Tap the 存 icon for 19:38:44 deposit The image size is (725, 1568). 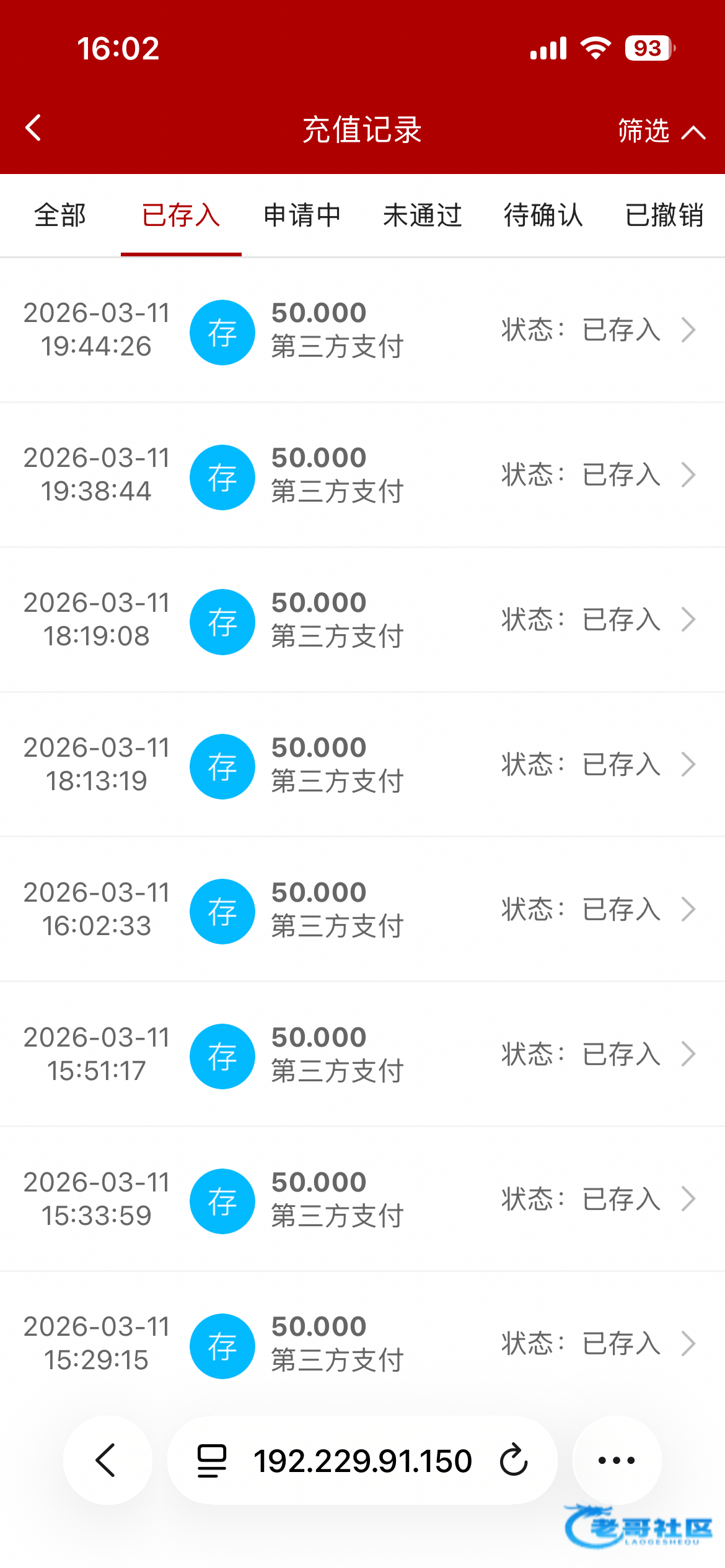tap(222, 477)
